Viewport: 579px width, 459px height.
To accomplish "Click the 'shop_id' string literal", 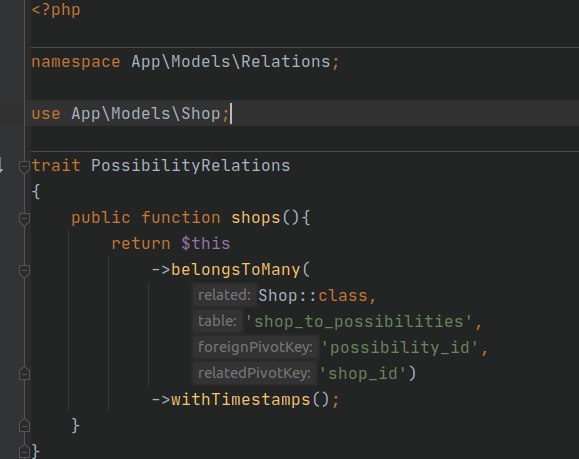I will pos(363,373).
